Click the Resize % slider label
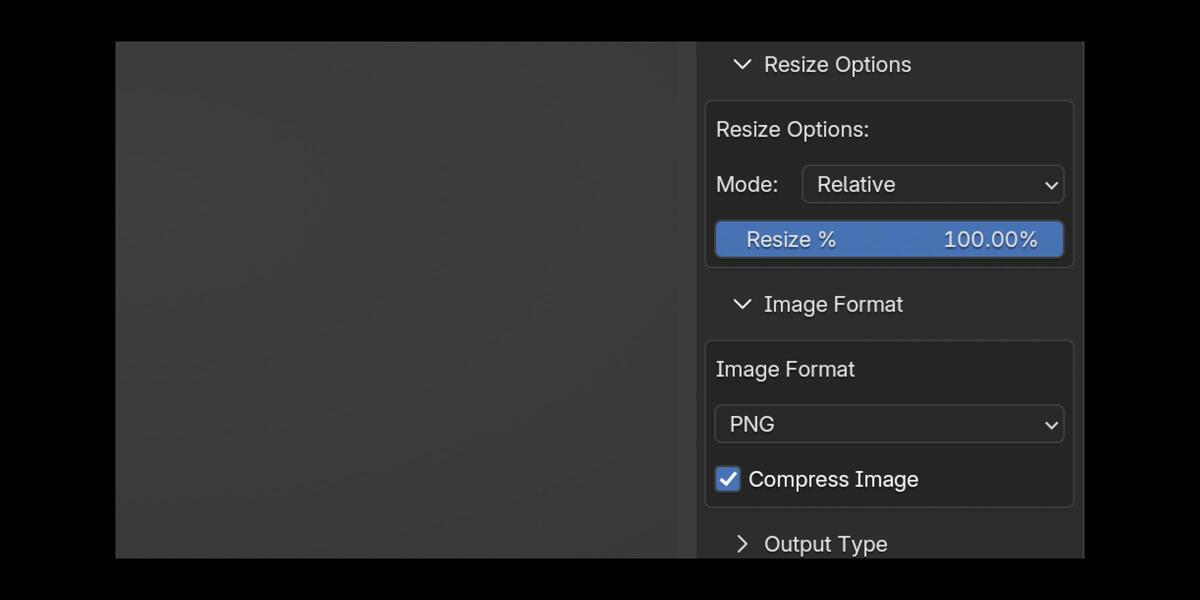The width and height of the screenshot is (1200, 600). 791,240
